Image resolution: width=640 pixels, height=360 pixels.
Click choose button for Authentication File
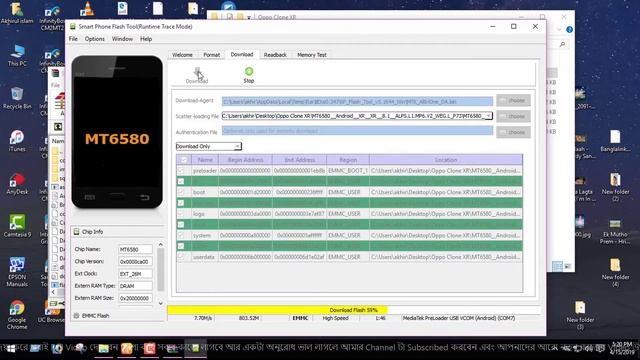(x=513, y=132)
